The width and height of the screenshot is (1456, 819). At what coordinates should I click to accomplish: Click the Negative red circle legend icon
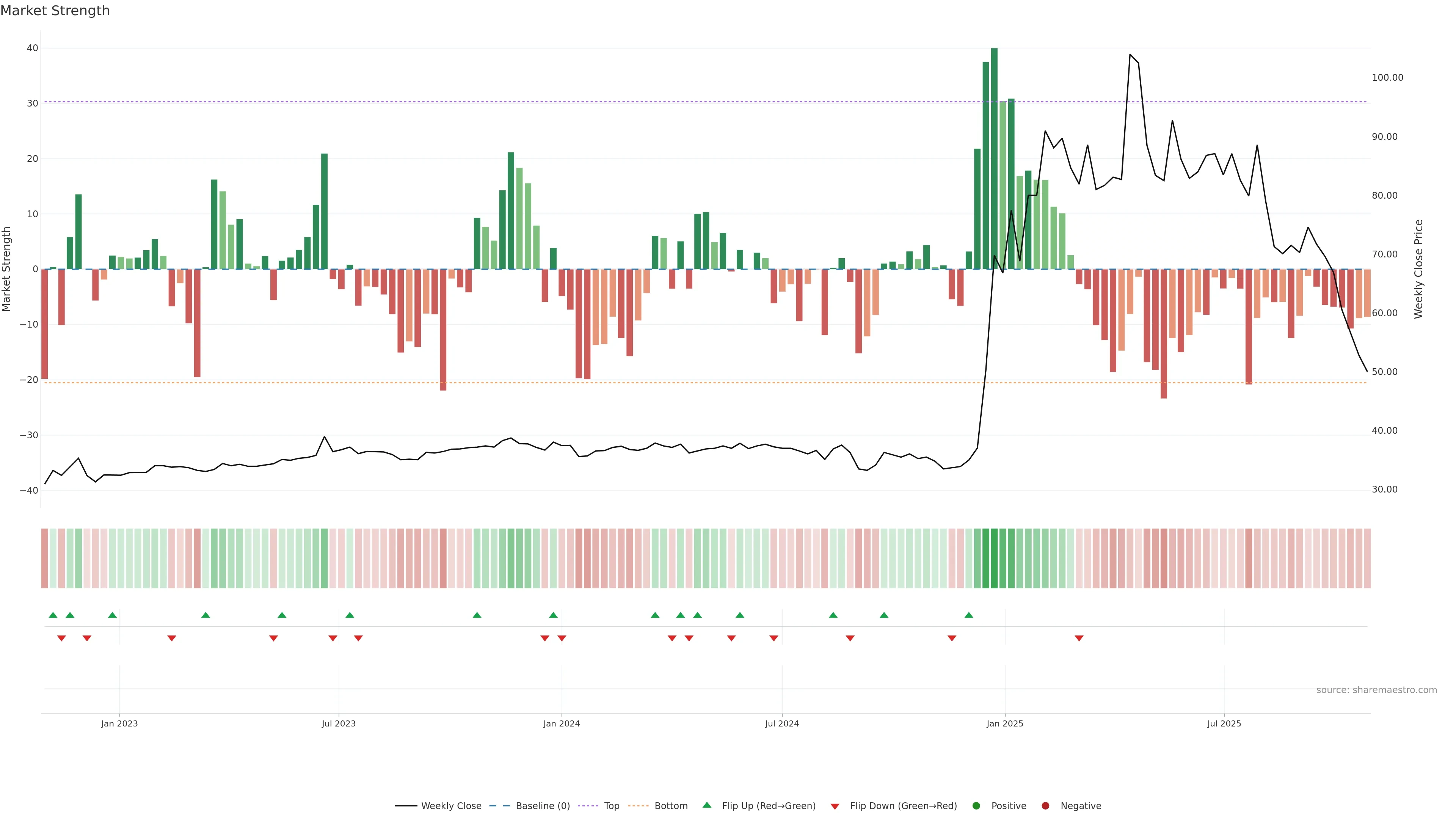point(1045,805)
